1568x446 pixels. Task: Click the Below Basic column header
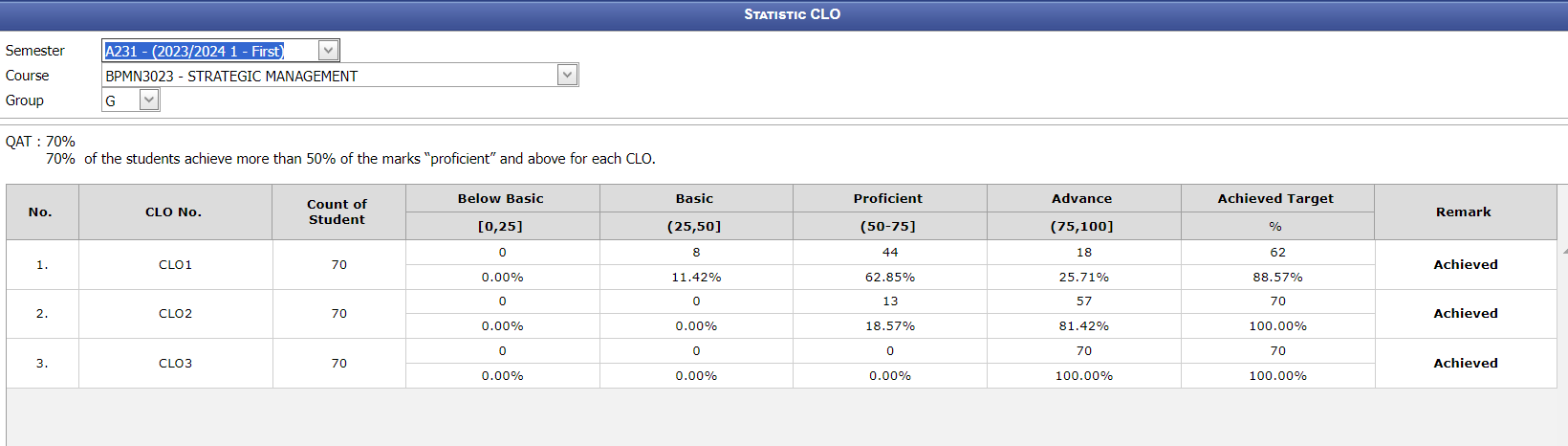501,199
